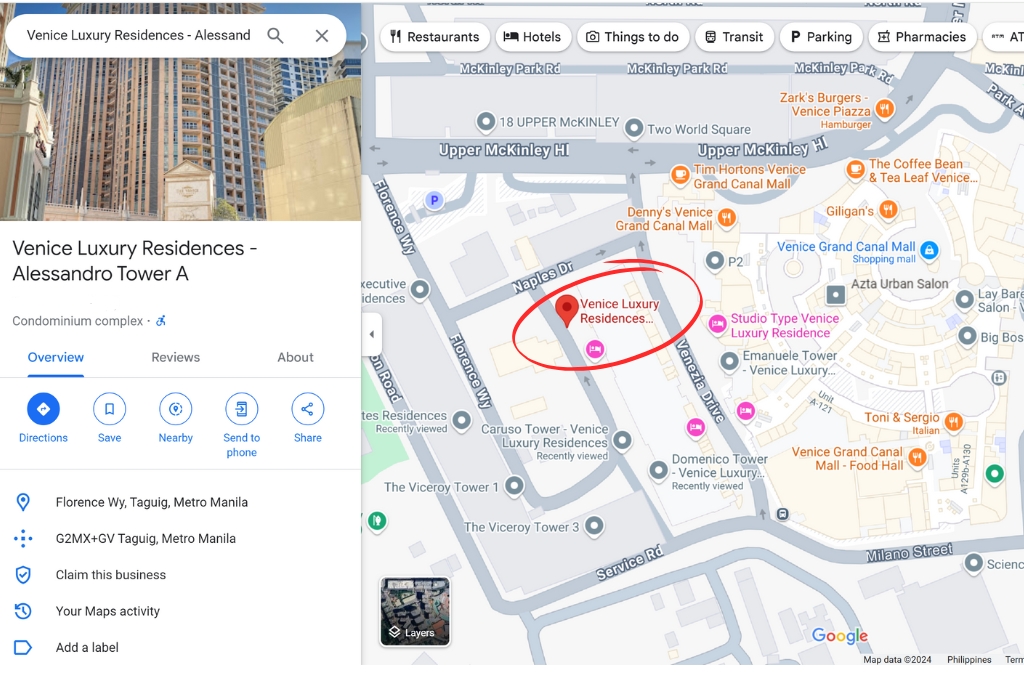
Task: Click the green park pin beside Viceroy Tower 1
Action: click(x=377, y=520)
